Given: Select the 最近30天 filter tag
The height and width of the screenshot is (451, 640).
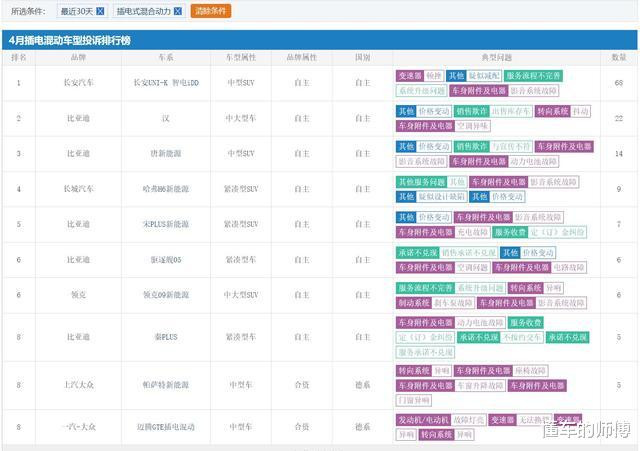Looking at the screenshot, I should coord(82,11).
